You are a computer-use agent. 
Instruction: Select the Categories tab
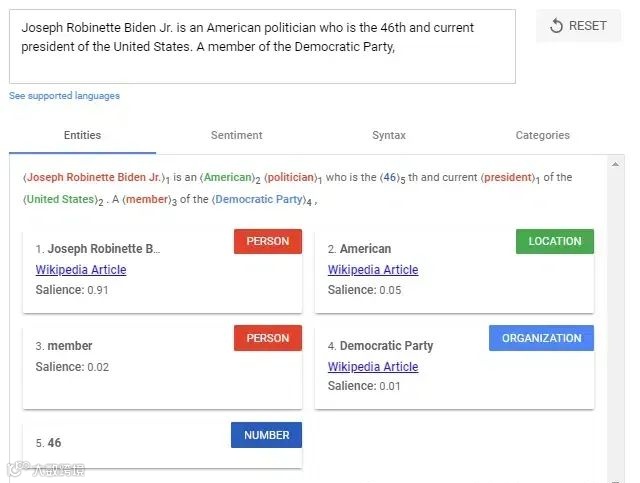542,135
